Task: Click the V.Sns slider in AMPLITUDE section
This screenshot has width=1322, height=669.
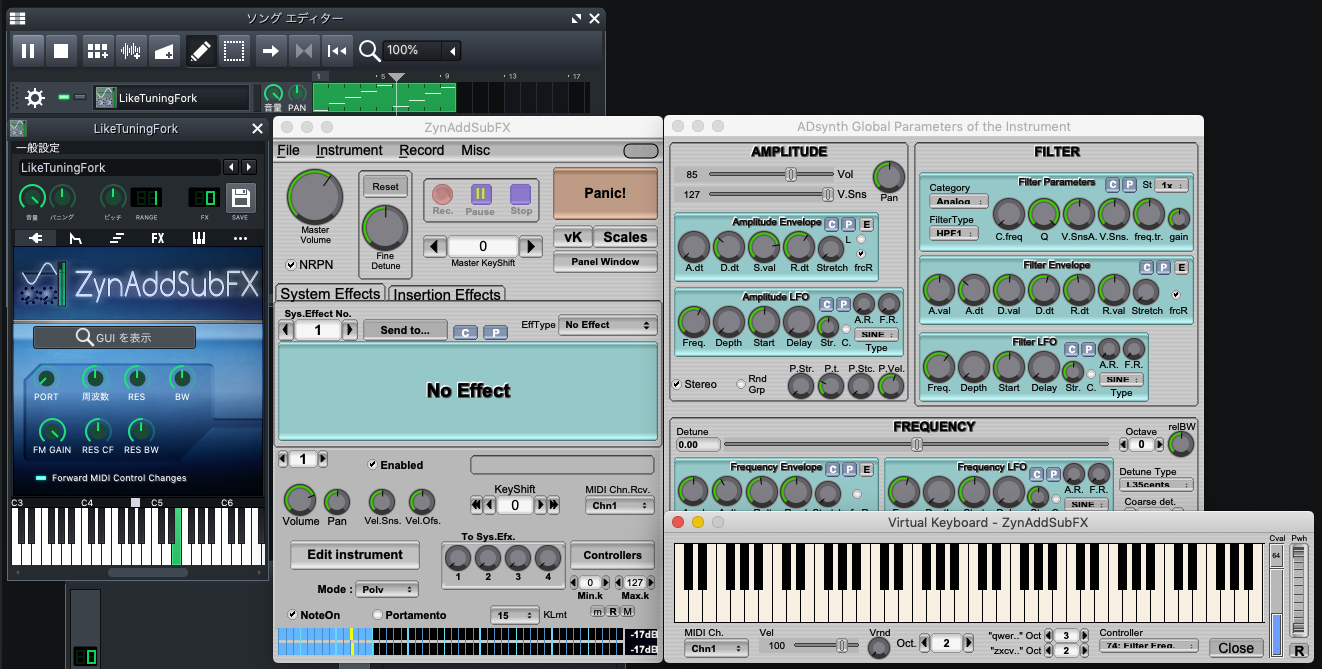Action: pyautogui.click(x=770, y=194)
